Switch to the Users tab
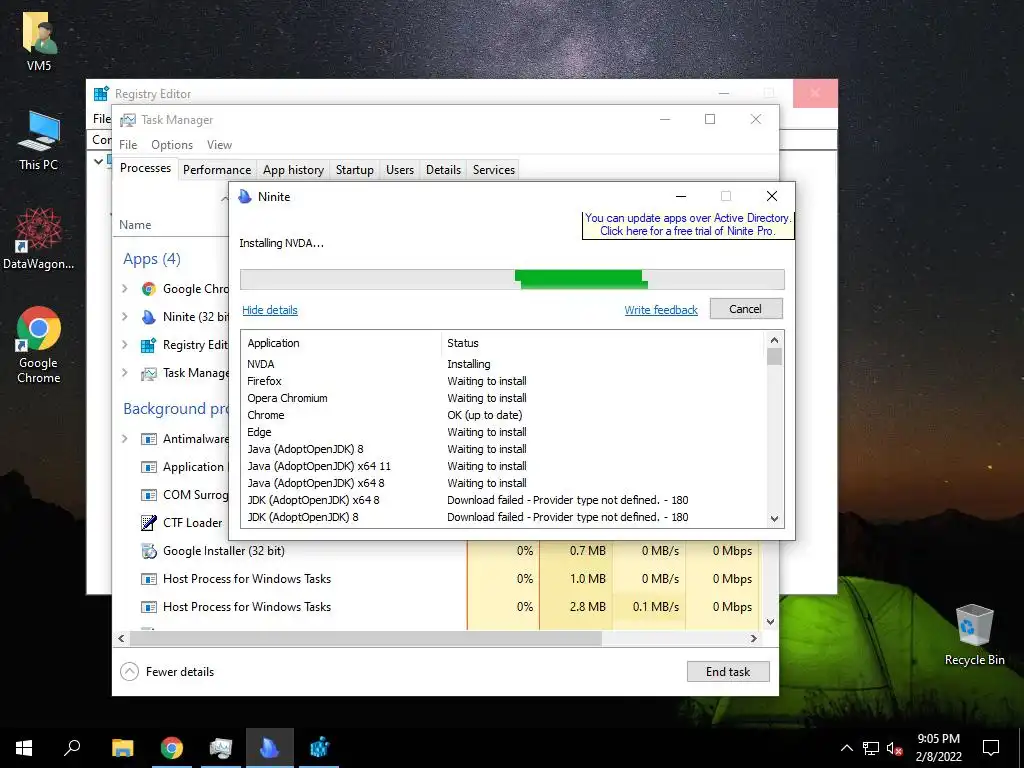 [x=400, y=170]
